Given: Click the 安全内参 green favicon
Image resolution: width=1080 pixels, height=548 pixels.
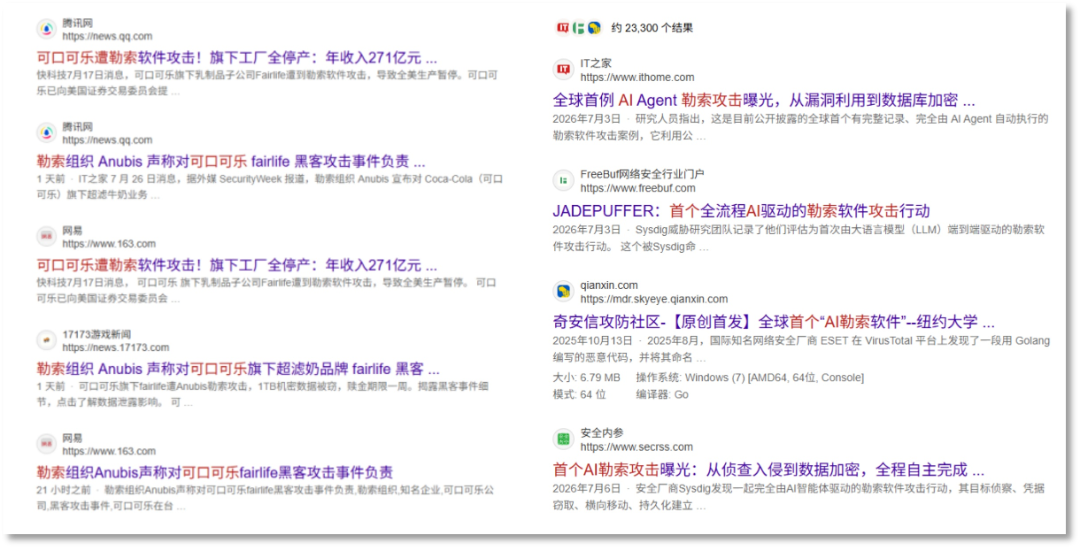Looking at the screenshot, I should click(x=564, y=439).
